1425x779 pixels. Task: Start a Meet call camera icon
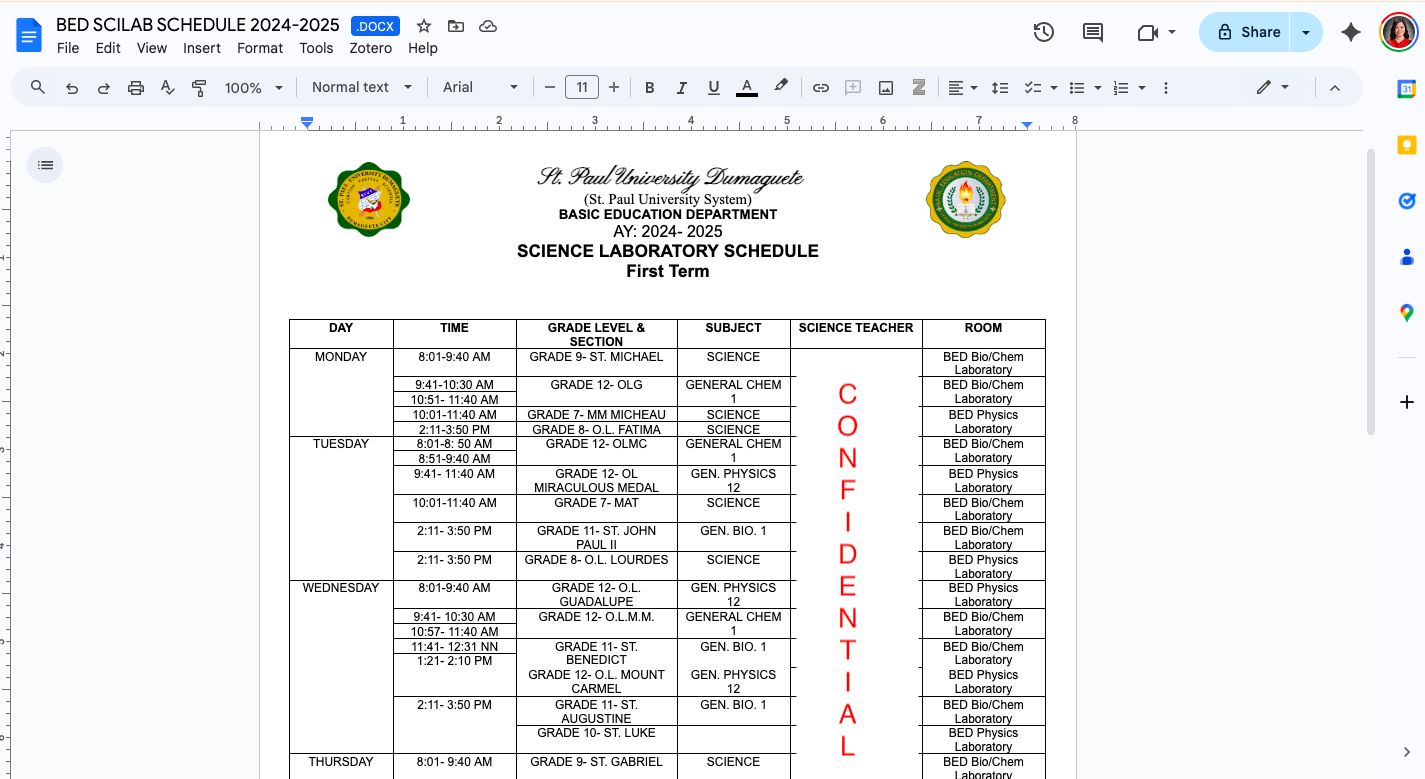point(1147,33)
